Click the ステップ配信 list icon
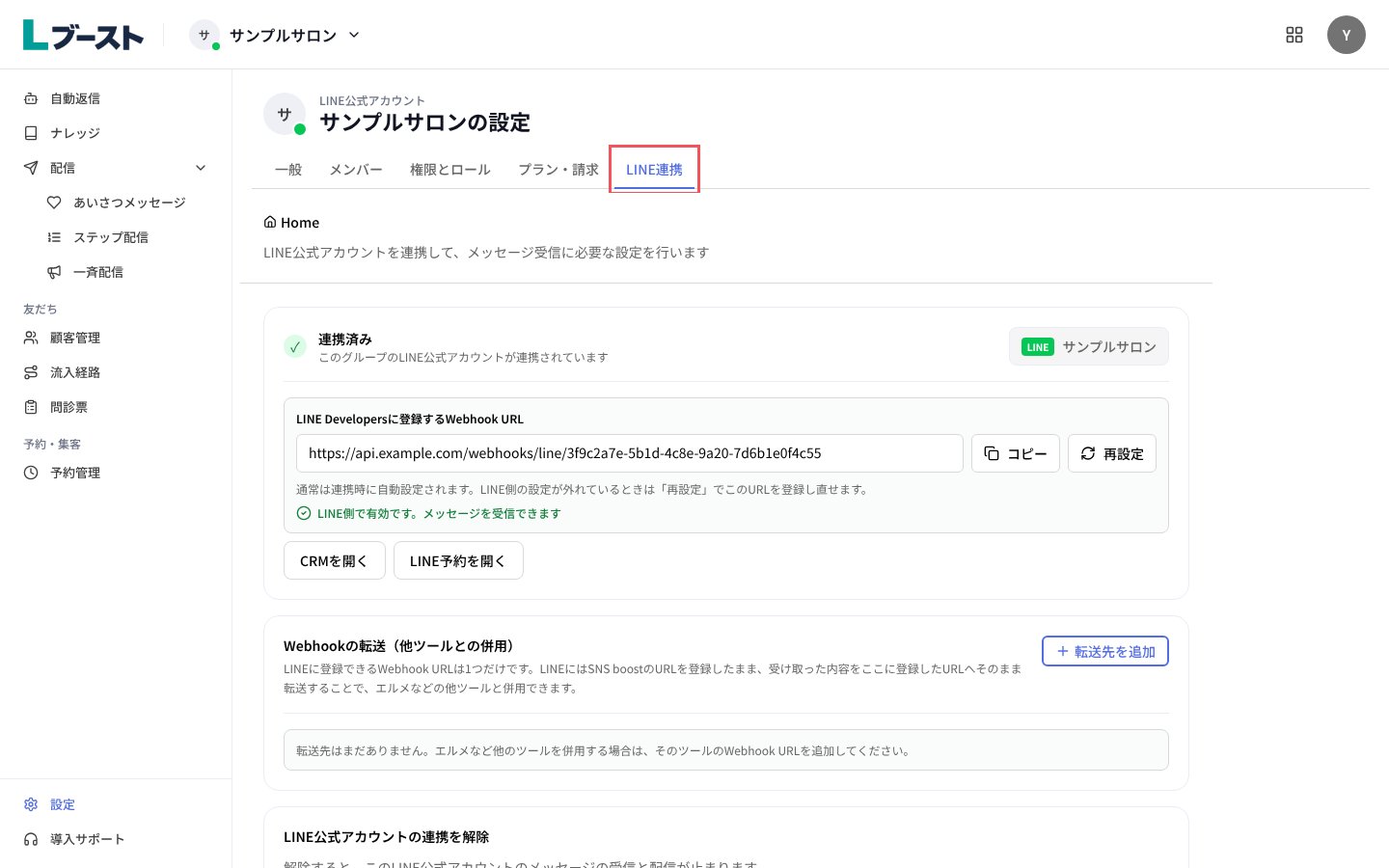Viewport: 1389px width, 868px height. tap(54, 237)
